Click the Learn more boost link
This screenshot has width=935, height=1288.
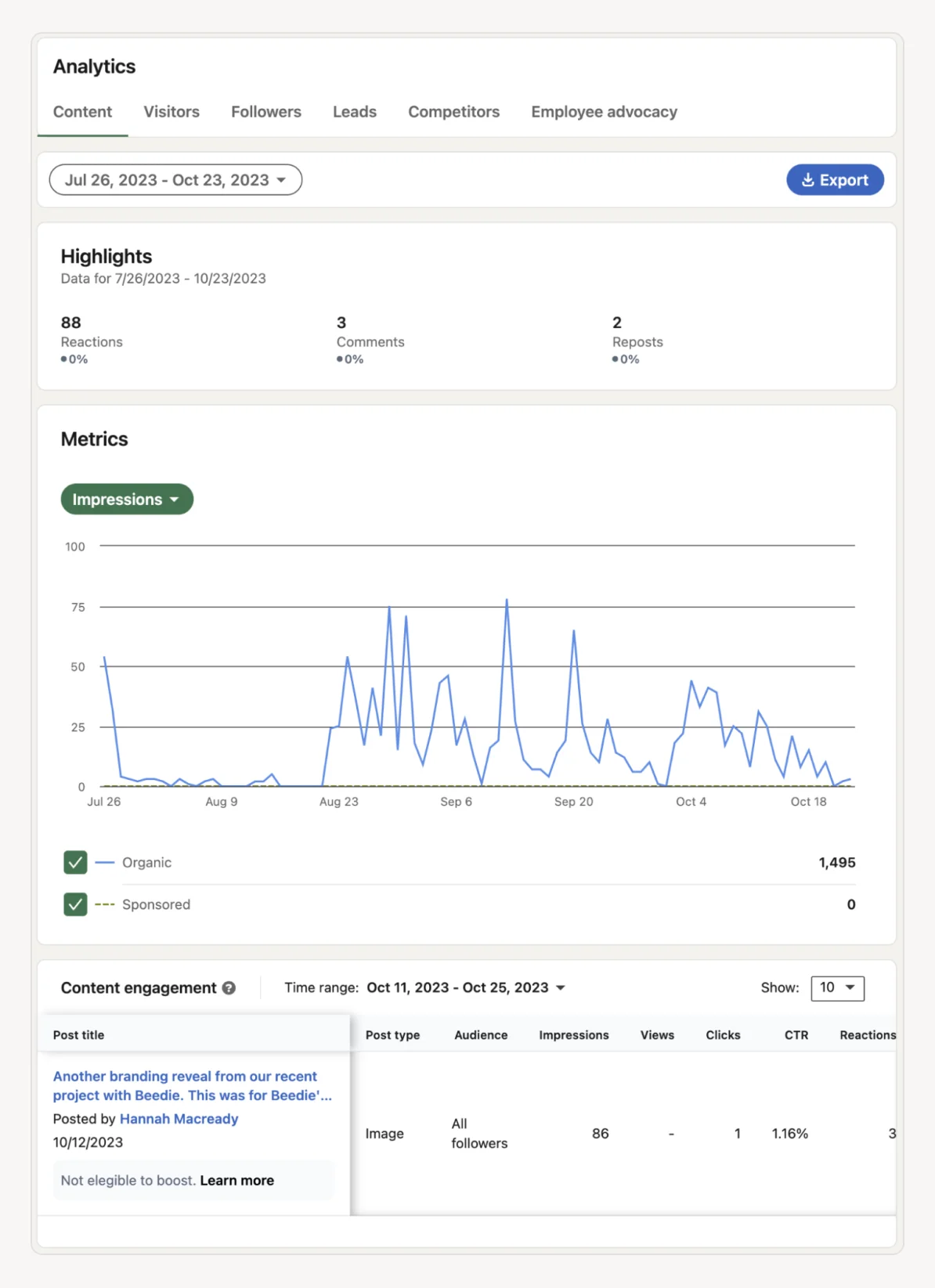point(237,1181)
